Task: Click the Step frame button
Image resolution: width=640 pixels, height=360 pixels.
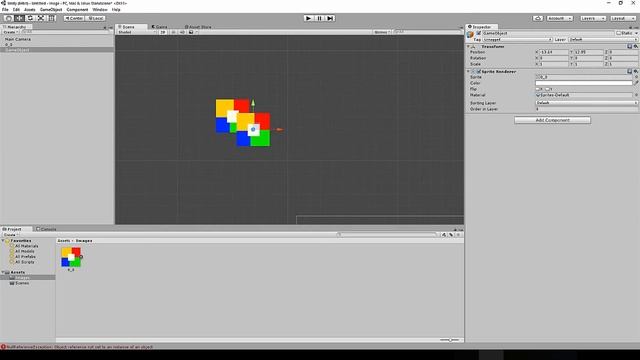Action: [330, 18]
